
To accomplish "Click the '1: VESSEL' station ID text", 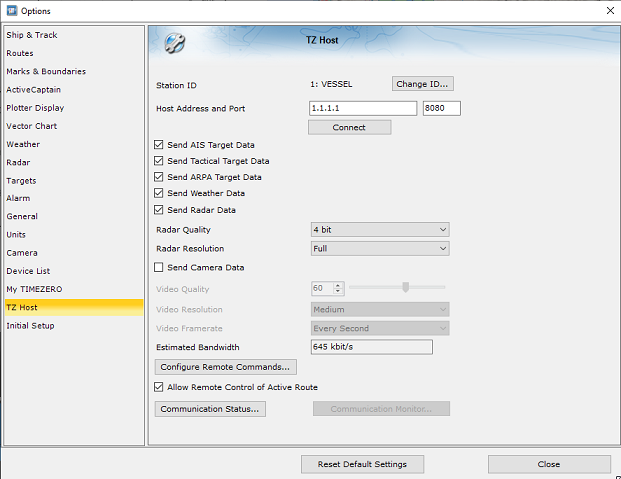I will (331, 84).
